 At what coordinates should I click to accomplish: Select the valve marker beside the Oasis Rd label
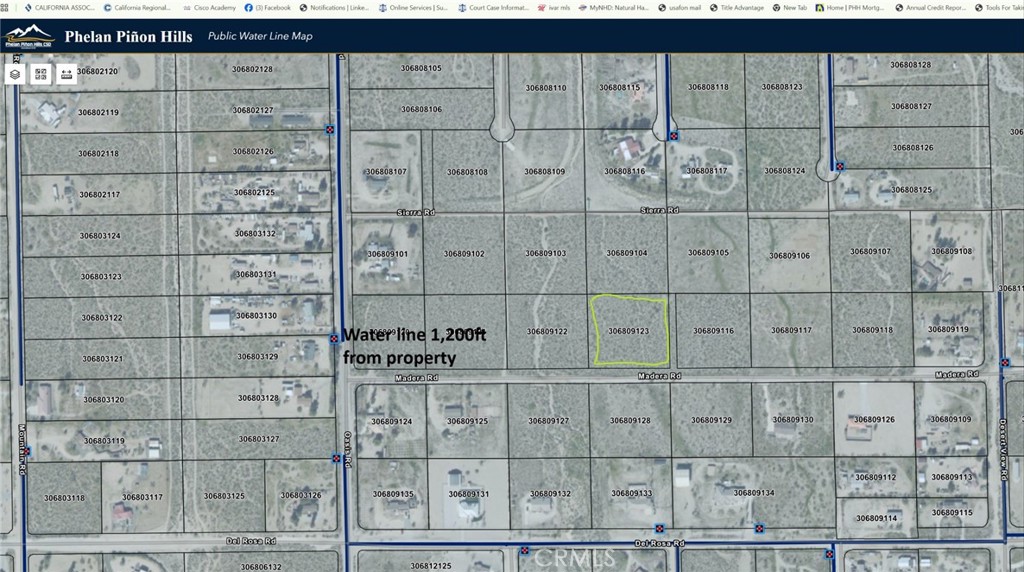pos(336,458)
